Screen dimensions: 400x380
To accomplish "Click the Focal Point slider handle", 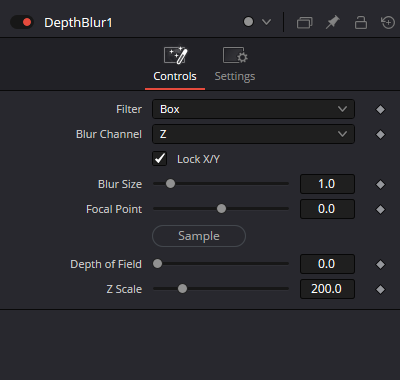I will 221,209.
